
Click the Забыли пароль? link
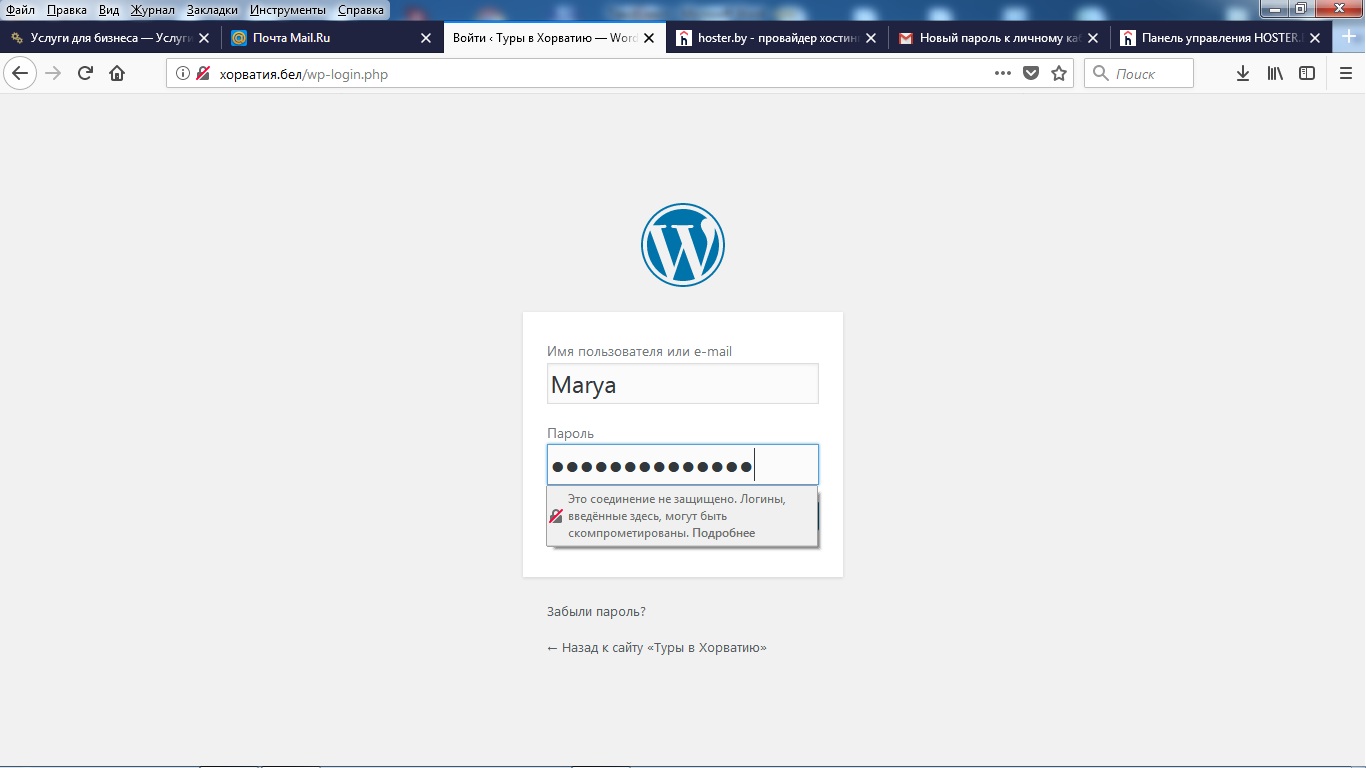point(596,612)
